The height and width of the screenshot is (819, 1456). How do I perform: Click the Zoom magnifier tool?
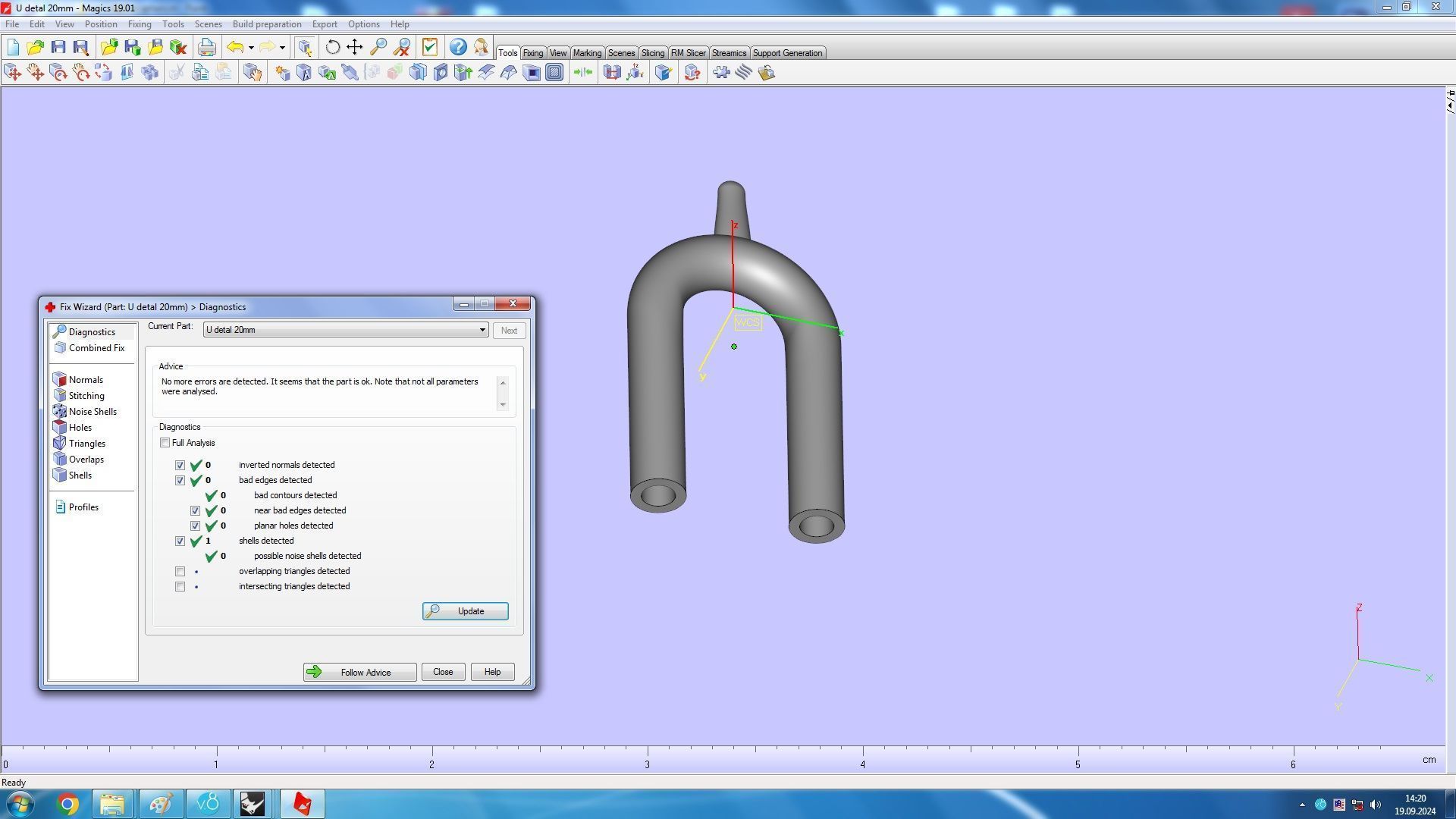click(x=378, y=48)
